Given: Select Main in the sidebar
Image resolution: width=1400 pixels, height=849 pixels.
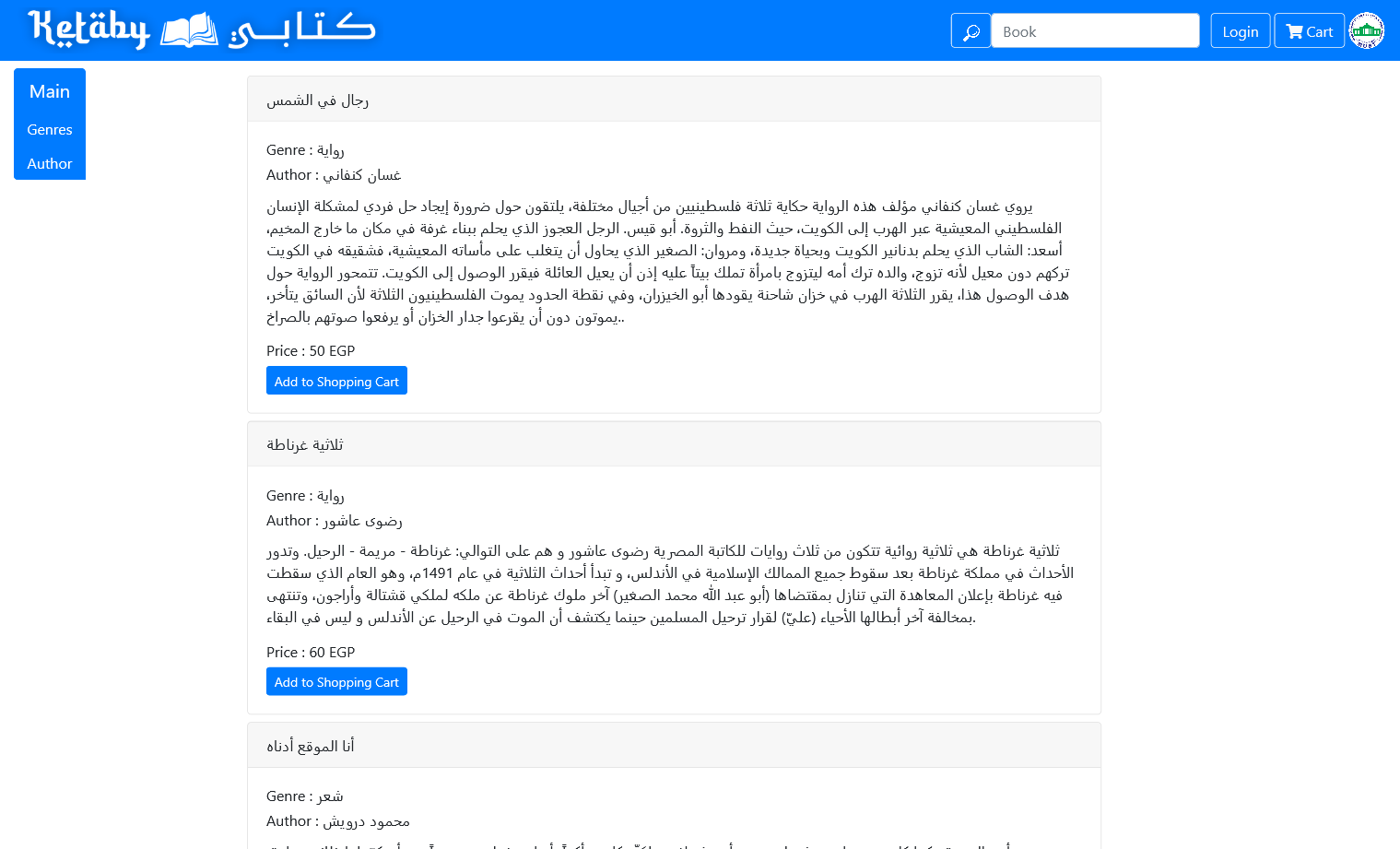Looking at the screenshot, I should point(50,91).
